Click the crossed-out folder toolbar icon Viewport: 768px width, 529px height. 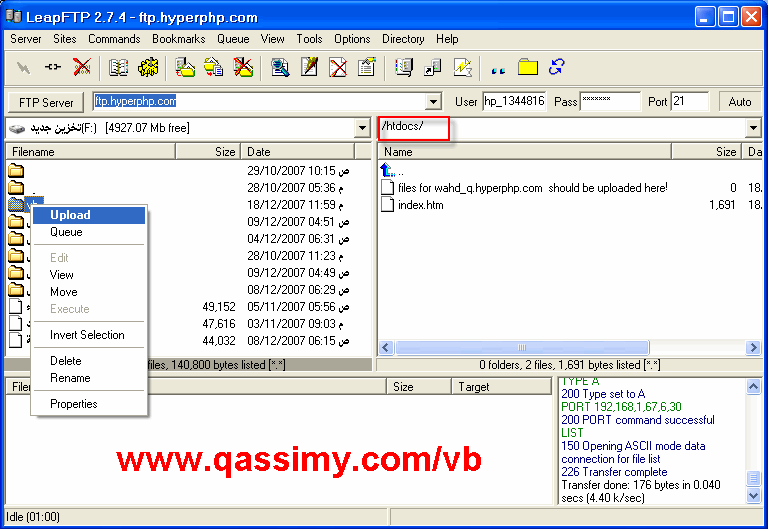243,67
